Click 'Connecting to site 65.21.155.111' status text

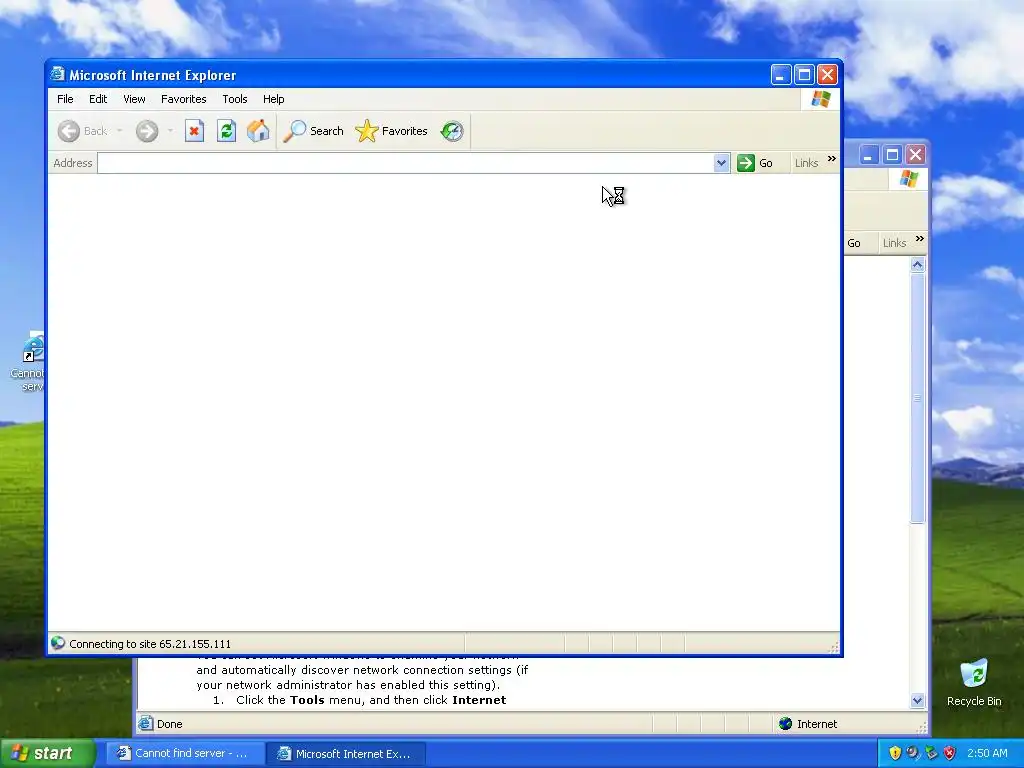[x=150, y=644]
